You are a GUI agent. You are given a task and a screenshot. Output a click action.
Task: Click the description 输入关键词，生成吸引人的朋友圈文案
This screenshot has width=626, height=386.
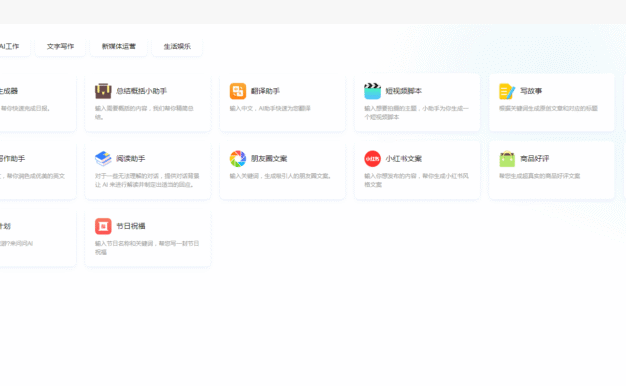pos(281,176)
